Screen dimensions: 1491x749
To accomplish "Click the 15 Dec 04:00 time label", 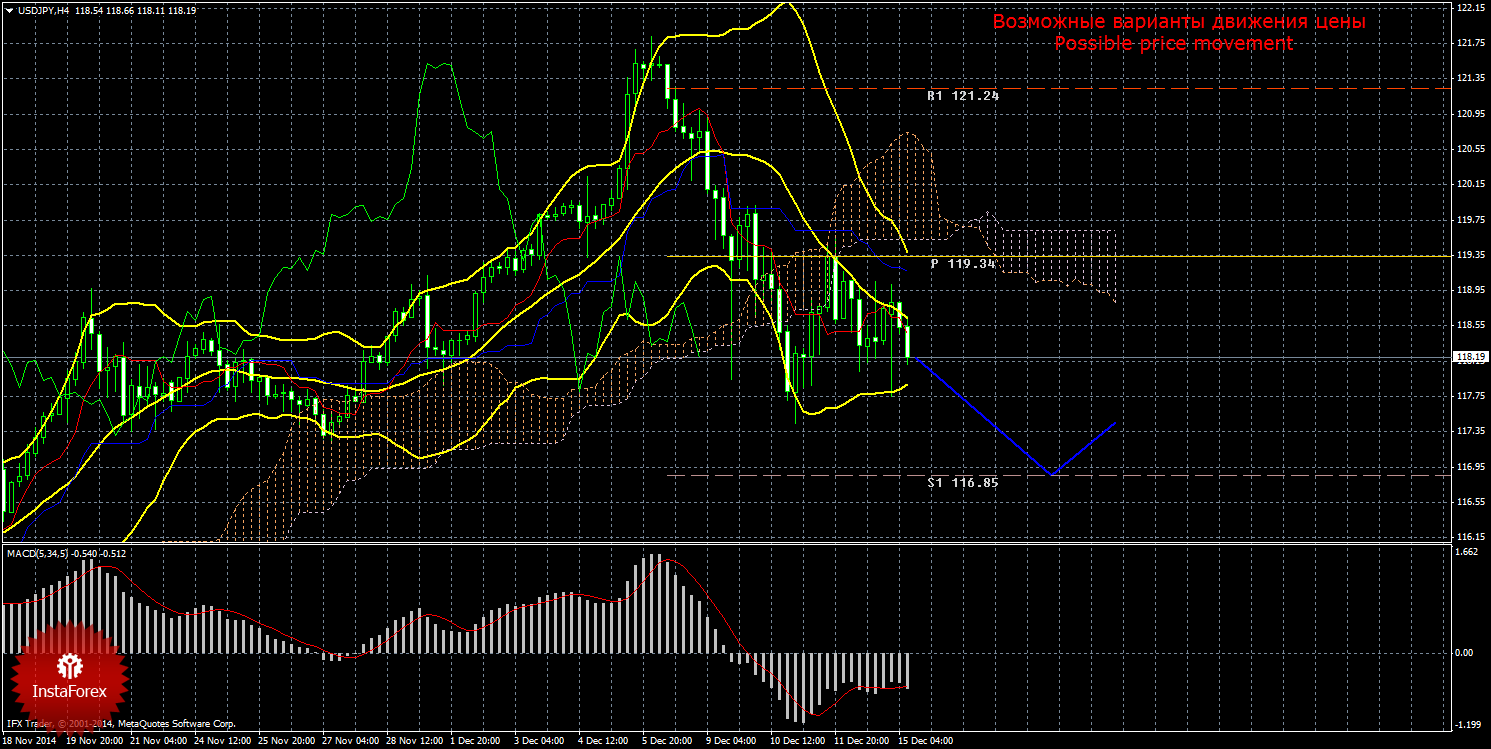I will click(x=925, y=742).
